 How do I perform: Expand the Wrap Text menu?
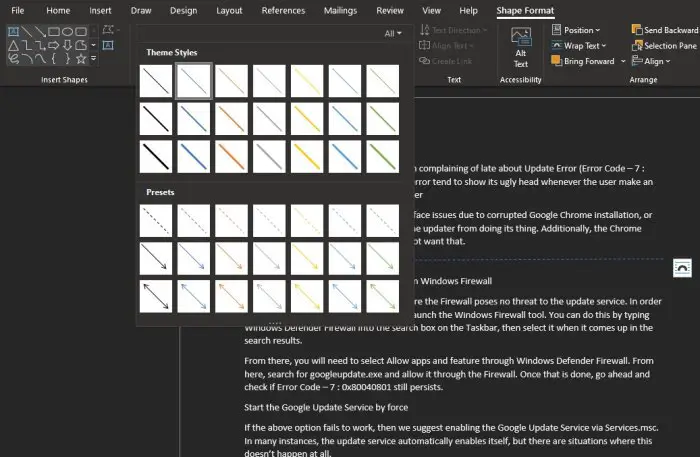579,46
